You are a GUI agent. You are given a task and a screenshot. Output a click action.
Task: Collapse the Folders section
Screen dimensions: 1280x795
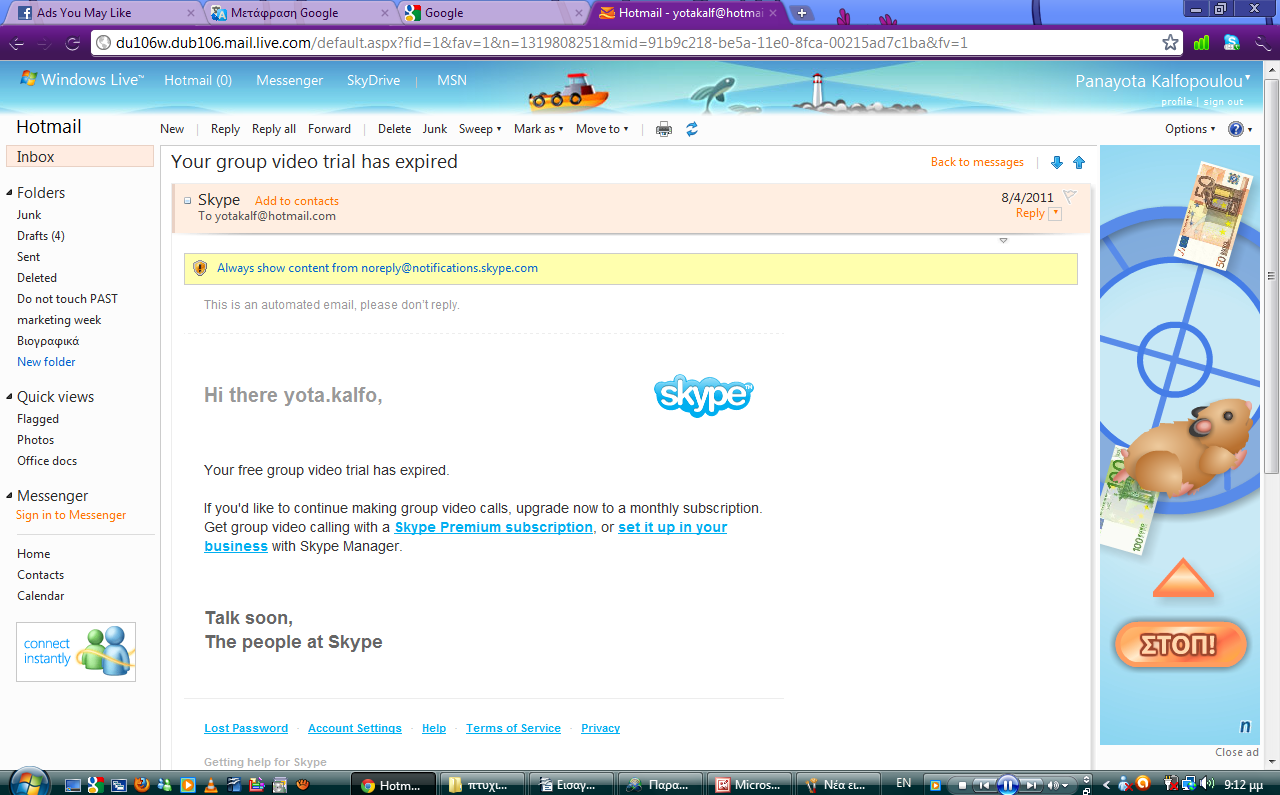tap(9, 193)
